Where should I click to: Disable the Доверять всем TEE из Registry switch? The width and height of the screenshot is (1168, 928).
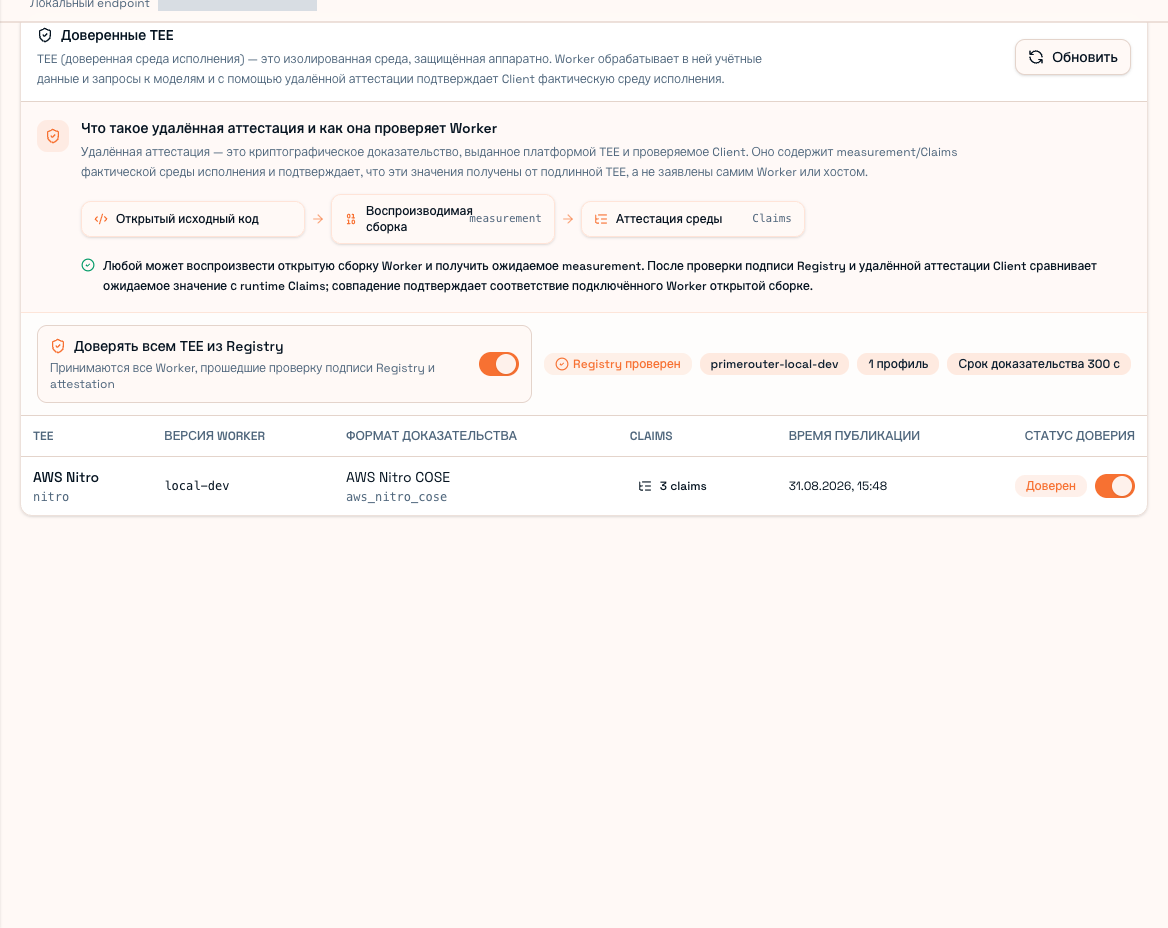499,364
